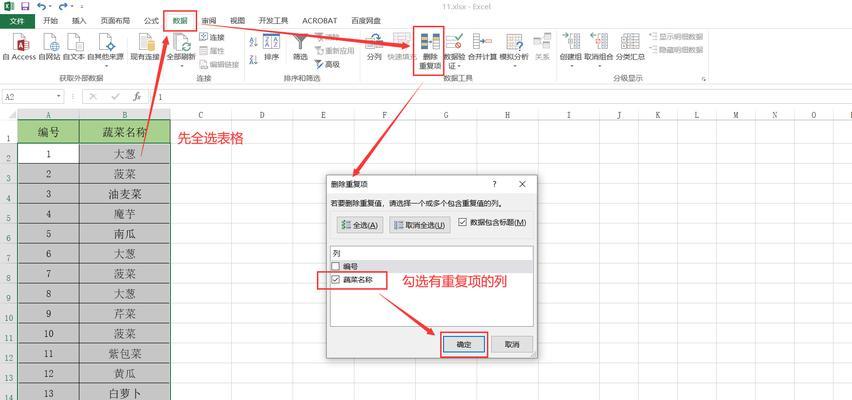
Task: Click the 自网站 import icon
Action: point(50,42)
